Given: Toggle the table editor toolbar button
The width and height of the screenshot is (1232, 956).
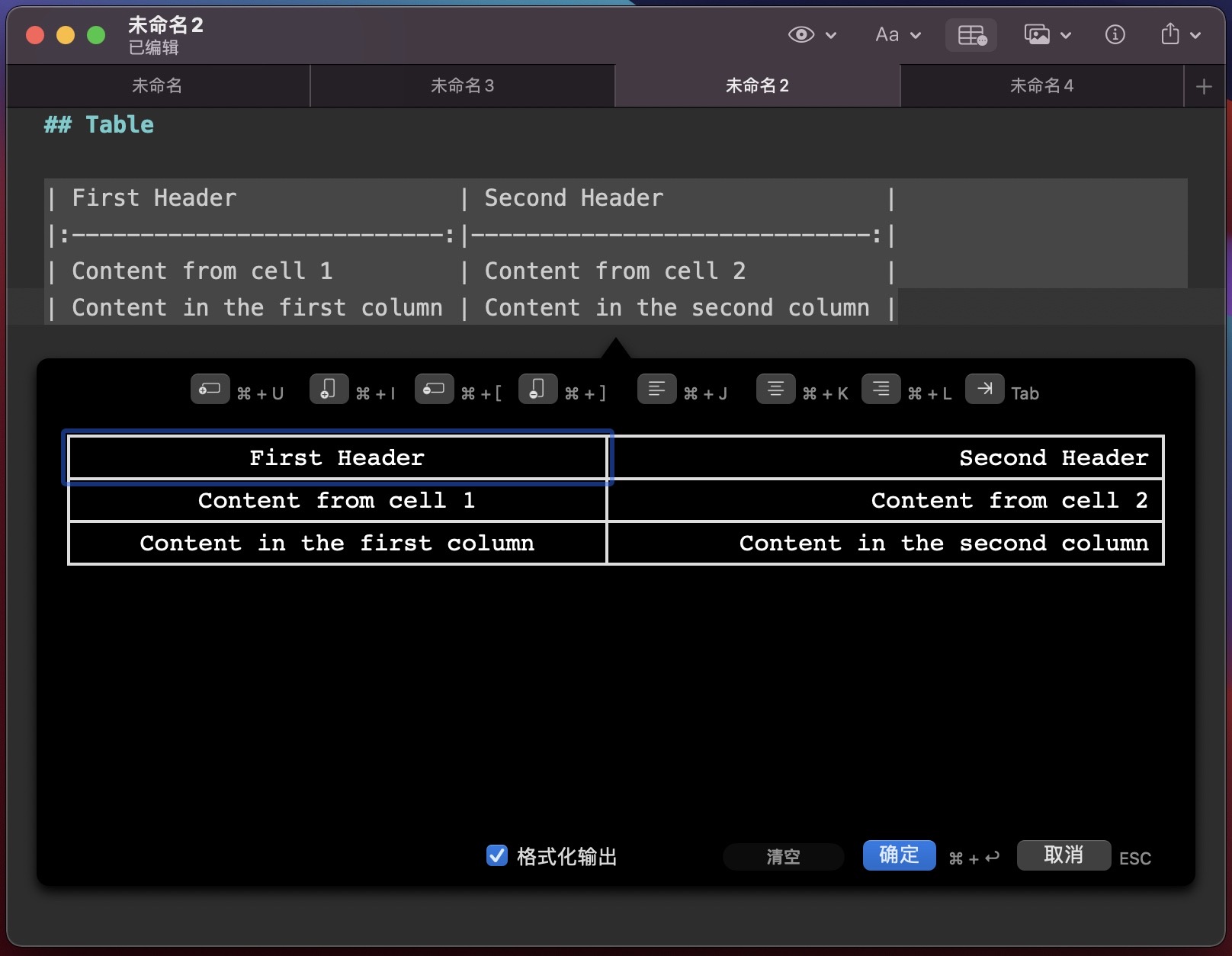Looking at the screenshot, I should (971, 35).
